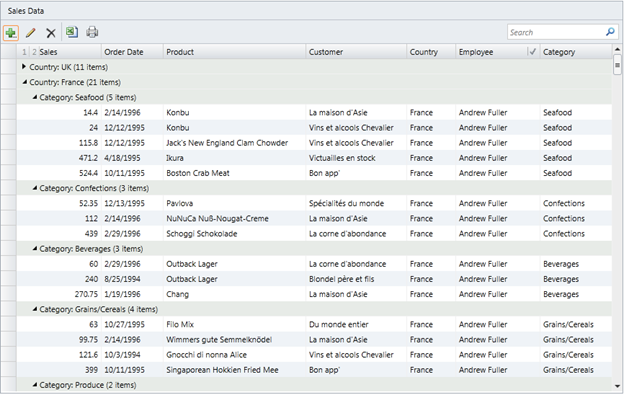
Task: Click the 471.2 sales value
Action: [88, 158]
